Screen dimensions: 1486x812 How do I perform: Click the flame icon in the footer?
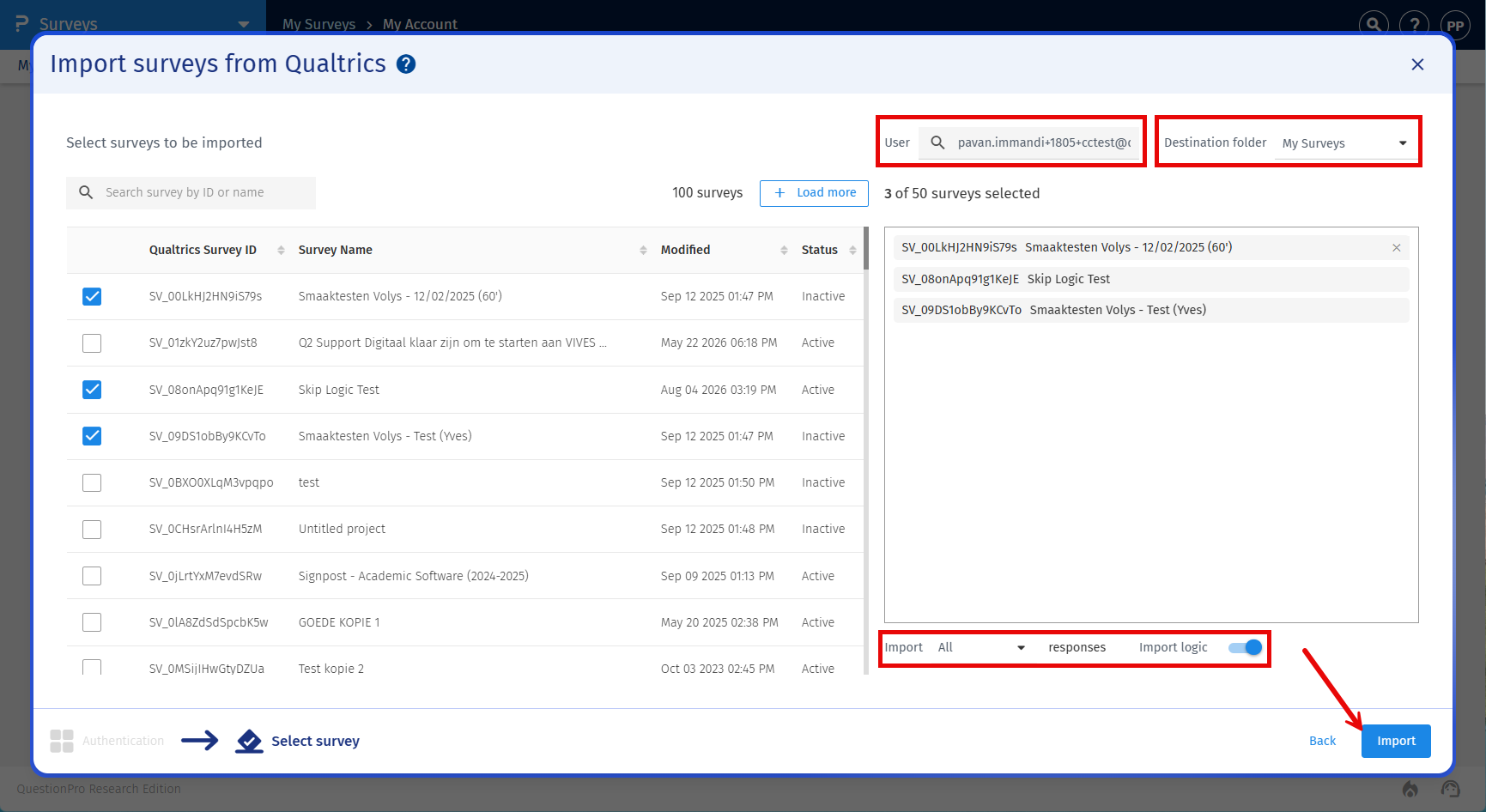[1410, 789]
